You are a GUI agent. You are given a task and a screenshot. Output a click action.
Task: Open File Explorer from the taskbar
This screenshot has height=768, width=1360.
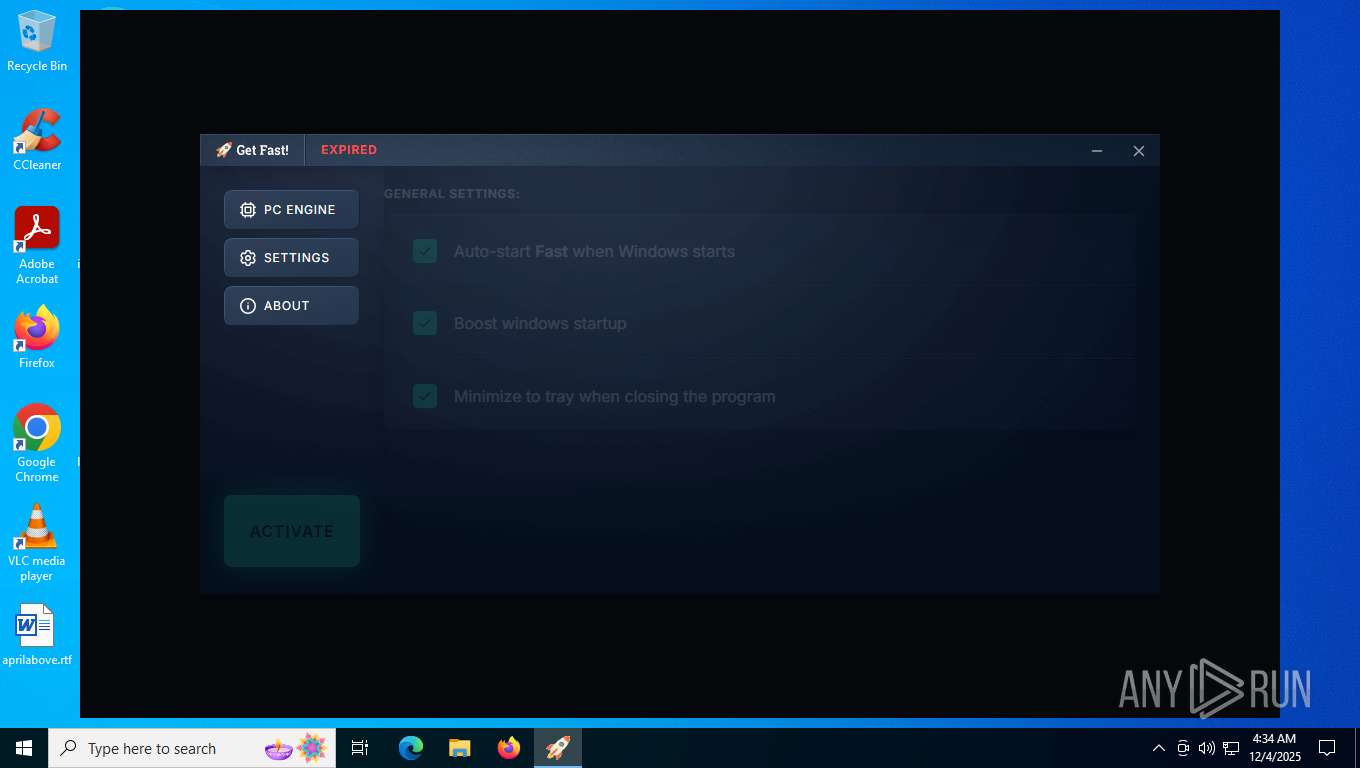(x=459, y=748)
